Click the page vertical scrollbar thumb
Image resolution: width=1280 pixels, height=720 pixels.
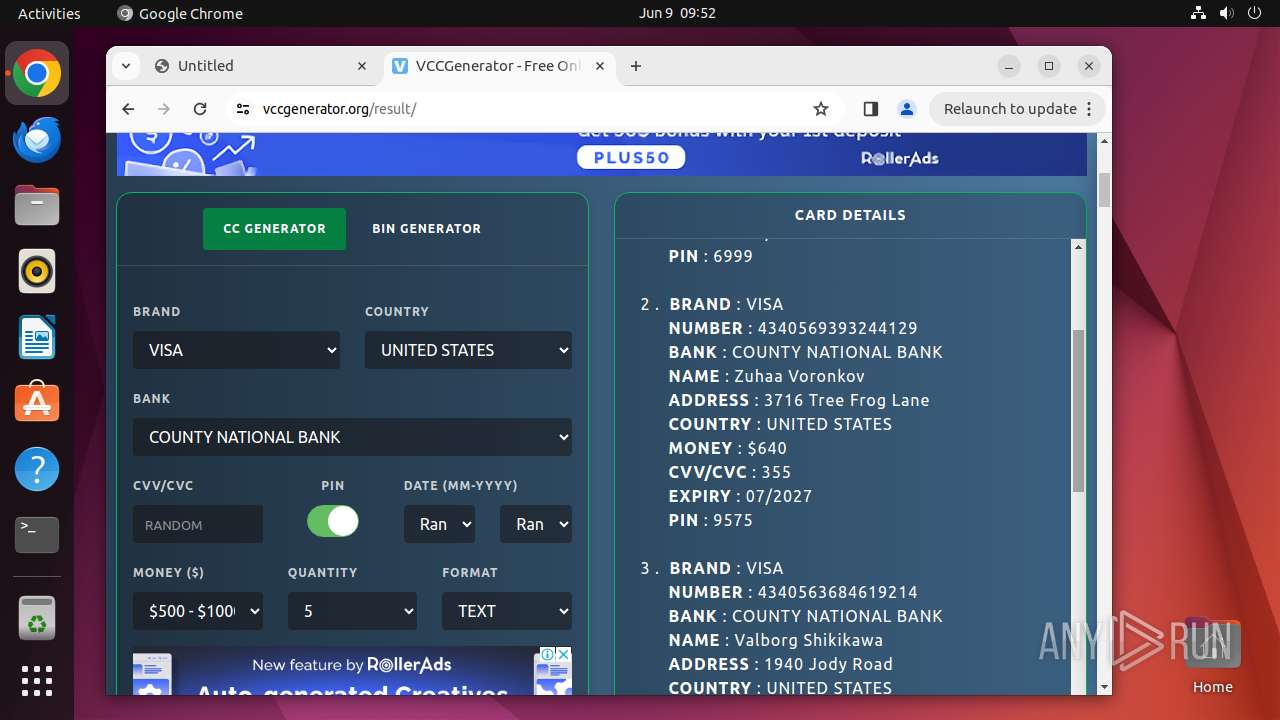click(1104, 190)
